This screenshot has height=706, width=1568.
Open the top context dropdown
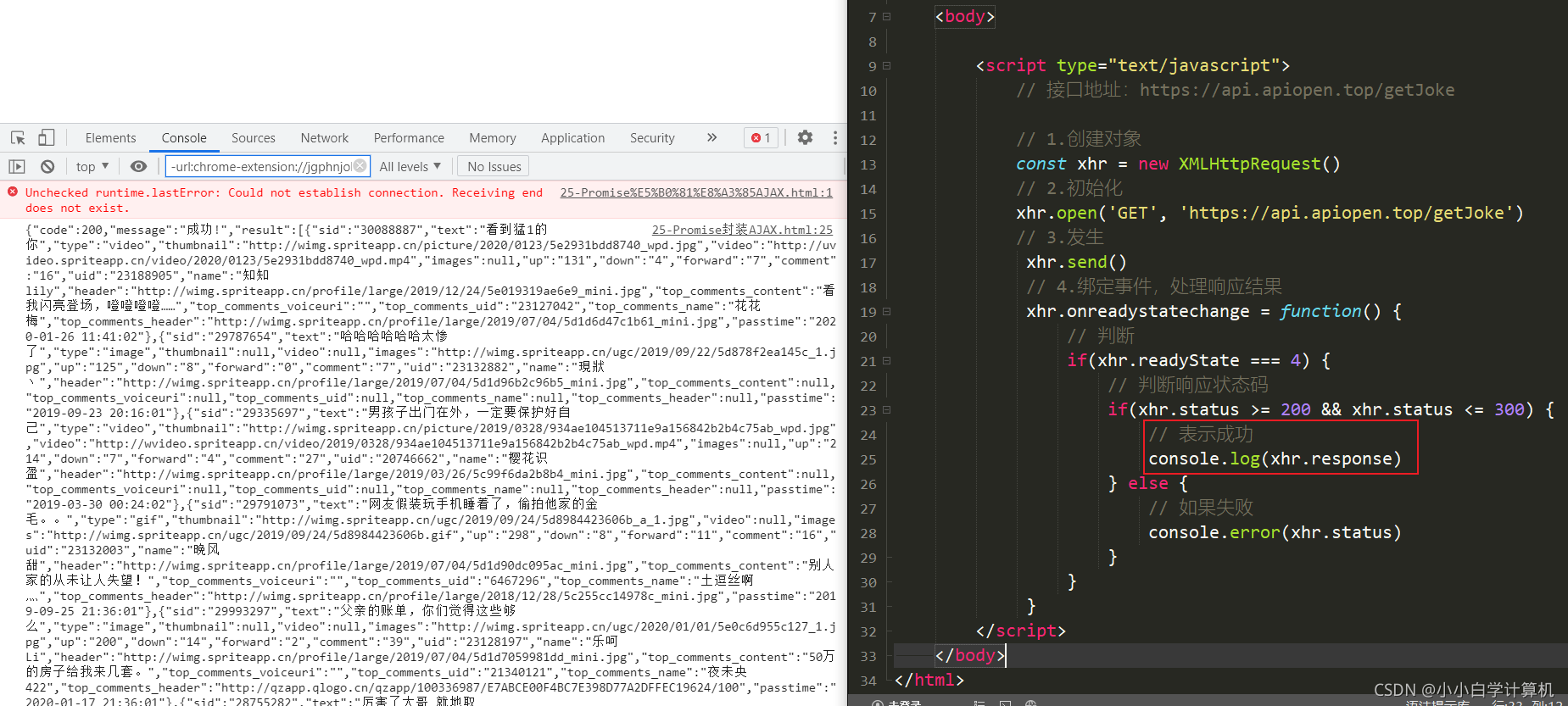(92, 167)
